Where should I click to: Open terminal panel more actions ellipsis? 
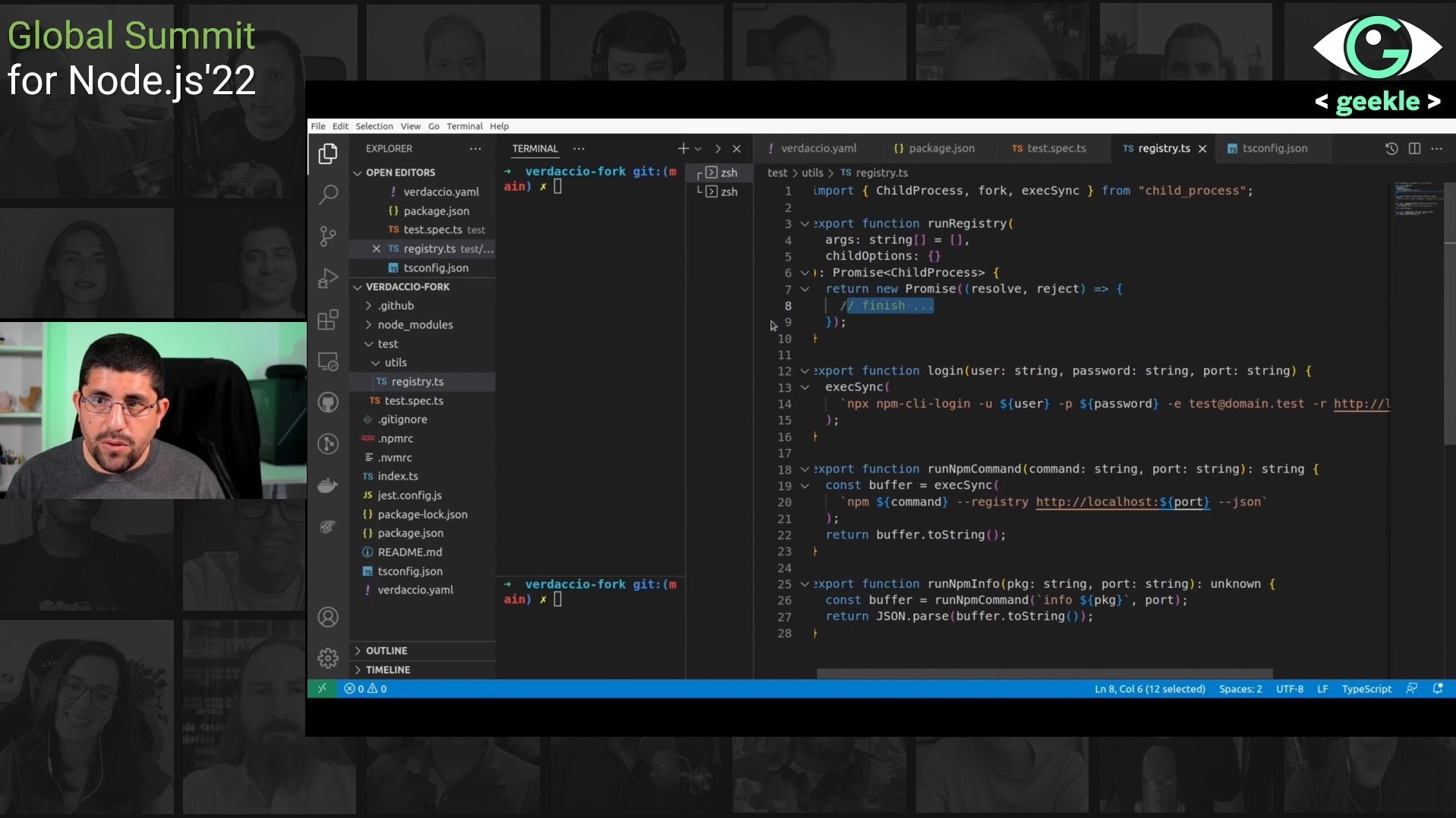(x=579, y=149)
